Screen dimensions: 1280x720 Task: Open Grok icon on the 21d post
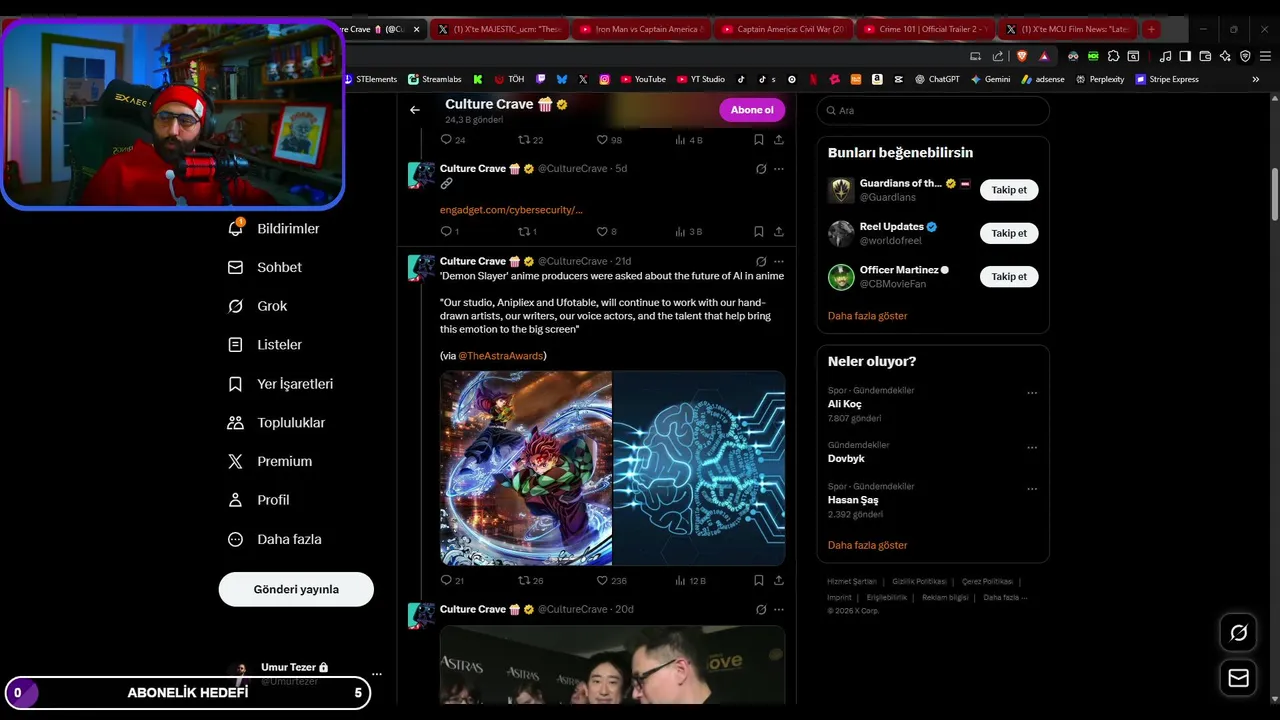pyautogui.click(x=761, y=262)
